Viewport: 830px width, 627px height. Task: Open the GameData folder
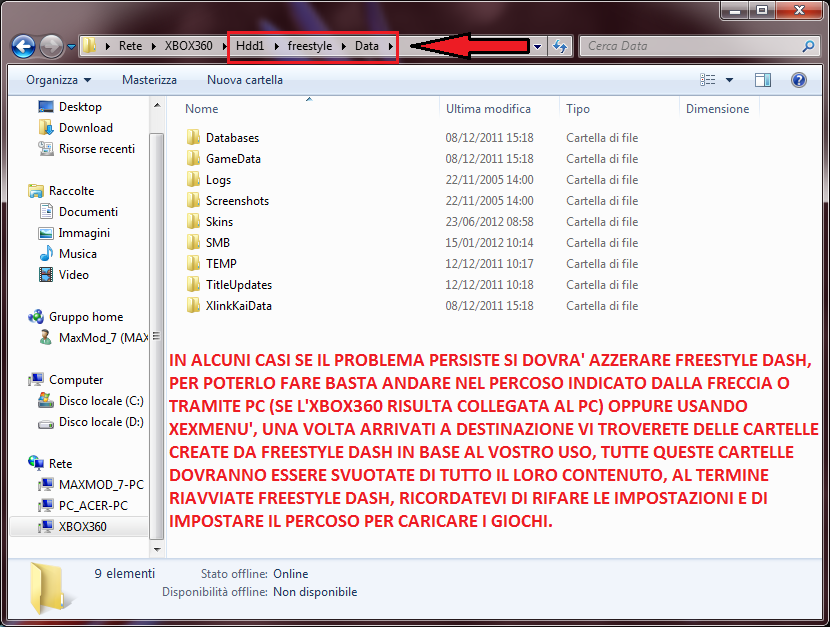[x=234, y=158]
